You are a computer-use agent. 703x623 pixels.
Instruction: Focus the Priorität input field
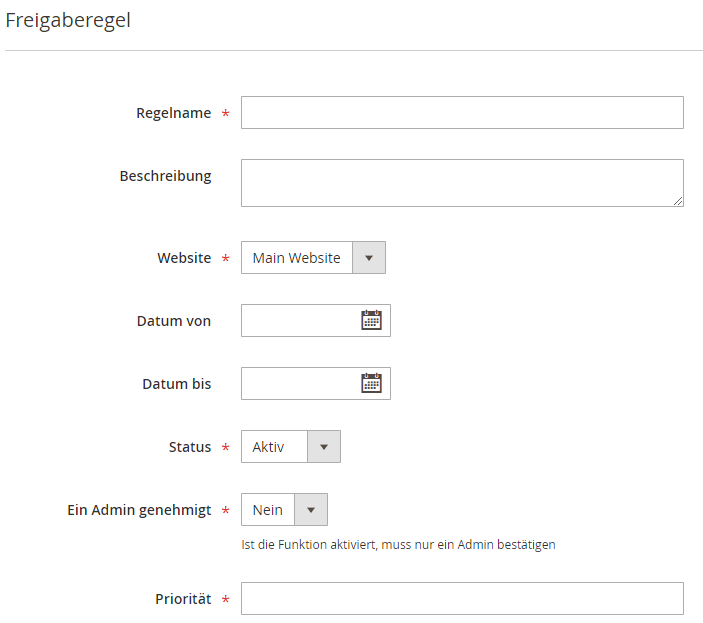(462, 598)
